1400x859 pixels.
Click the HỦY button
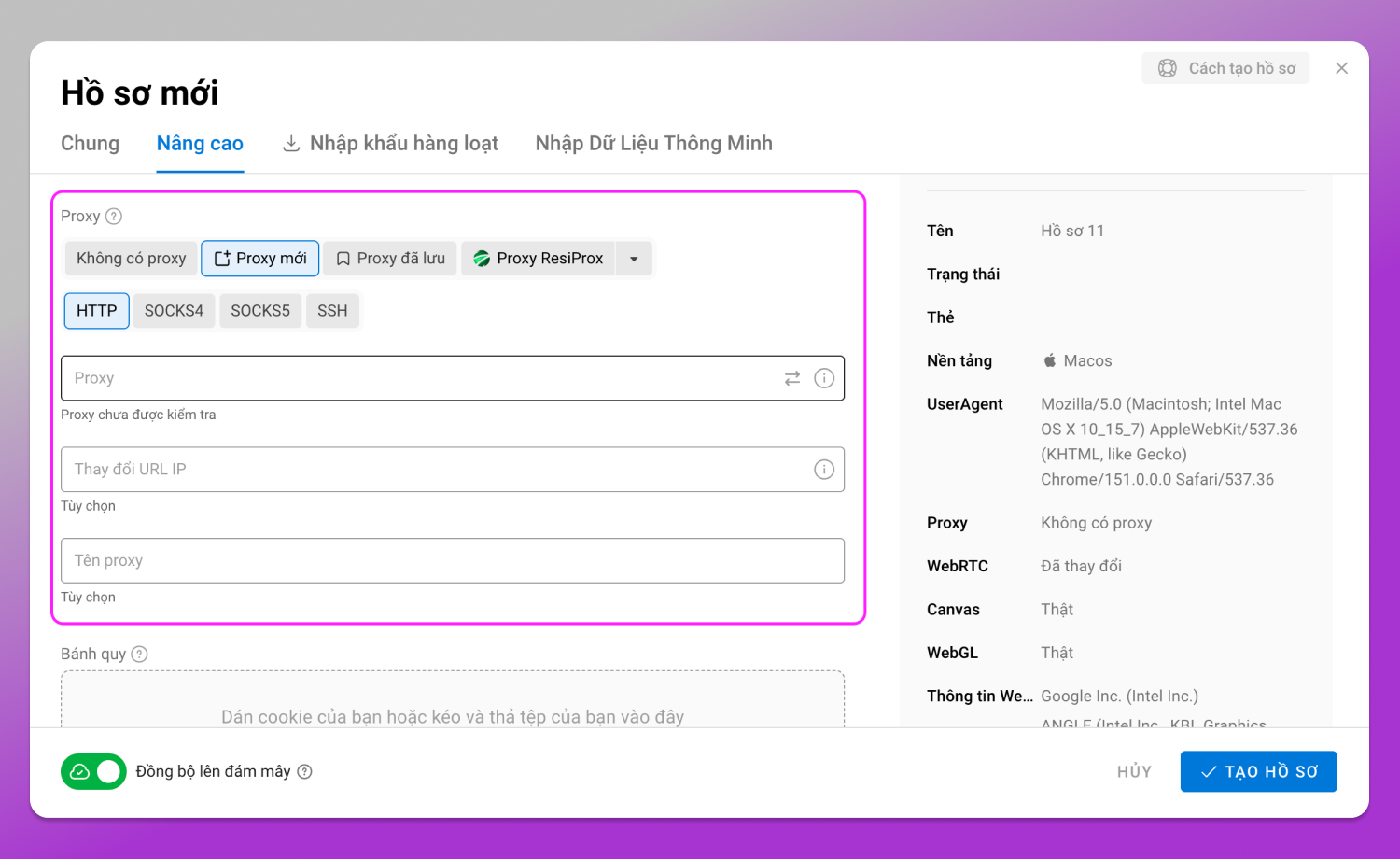click(1134, 771)
